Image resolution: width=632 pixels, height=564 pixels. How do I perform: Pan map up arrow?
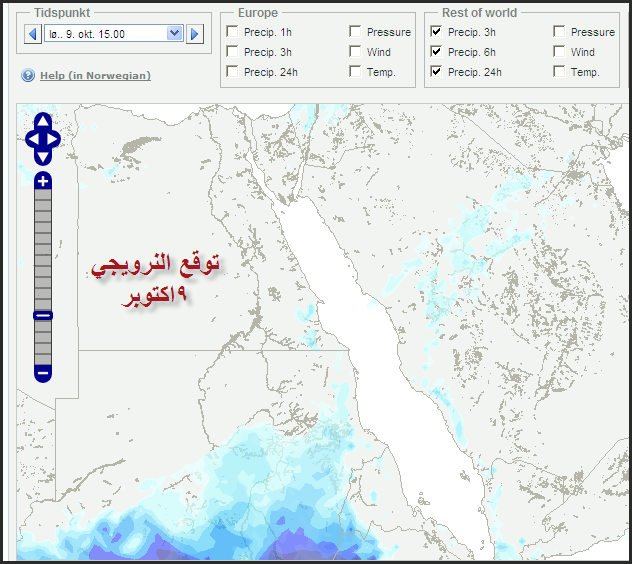pyautogui.click(x=43, y=121)
